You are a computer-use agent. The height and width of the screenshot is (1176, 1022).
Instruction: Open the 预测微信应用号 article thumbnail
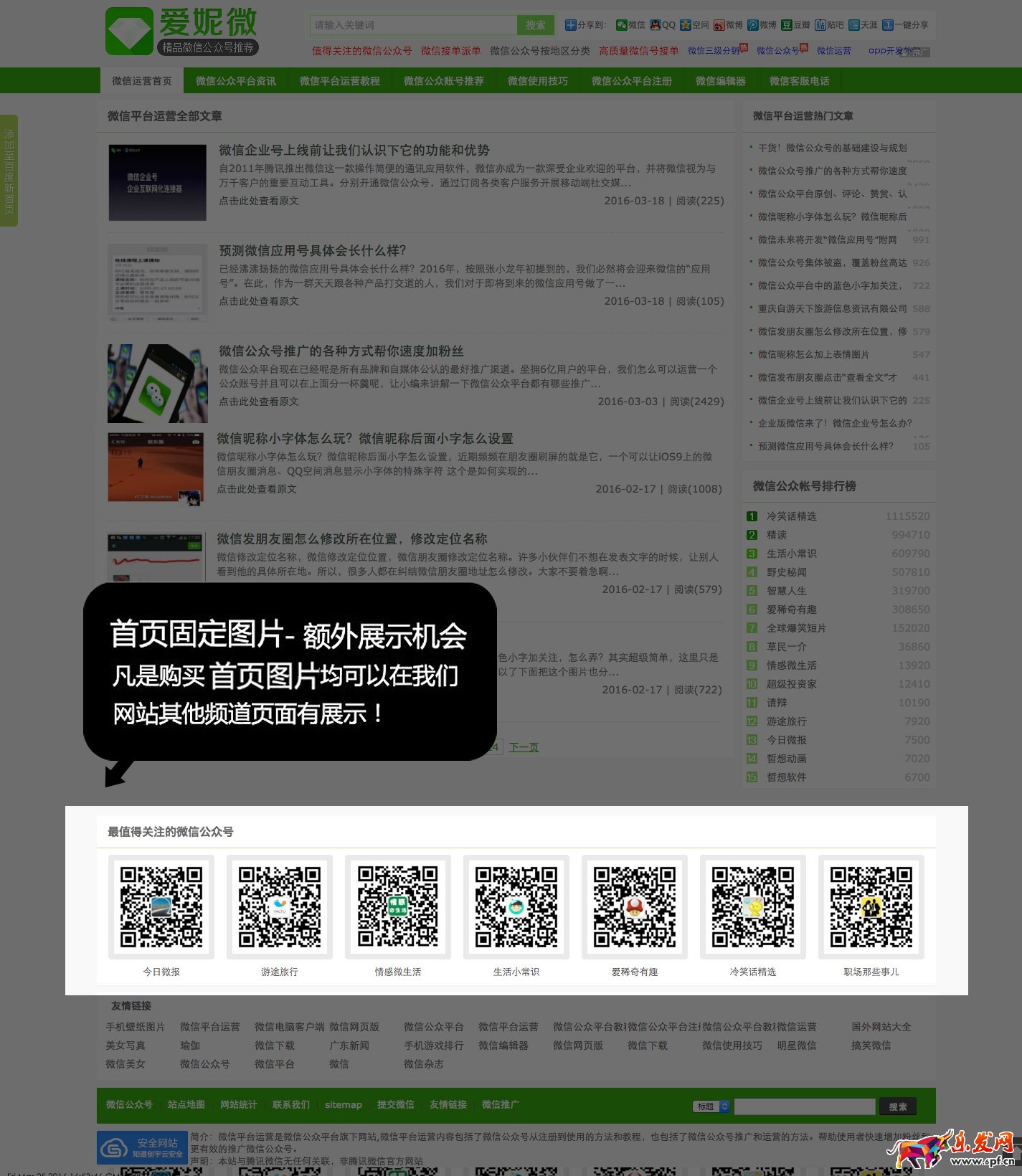[158, 283]
